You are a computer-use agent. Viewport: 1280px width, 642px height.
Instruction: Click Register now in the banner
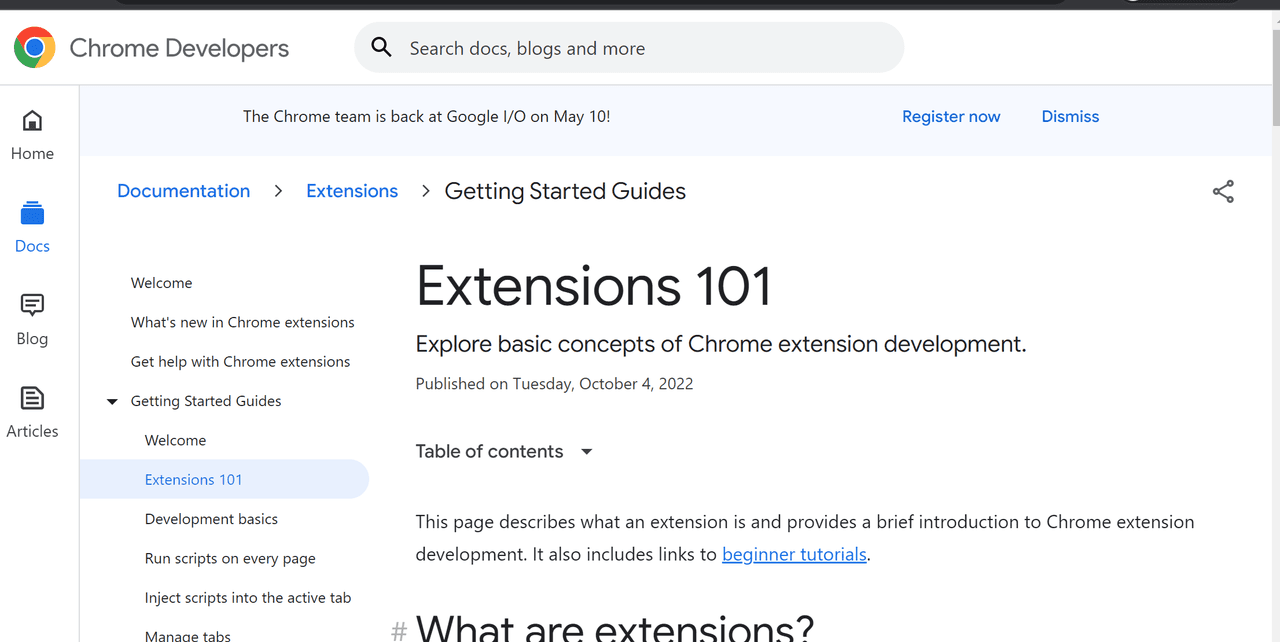pyautogui.click(x=951, y=116)
